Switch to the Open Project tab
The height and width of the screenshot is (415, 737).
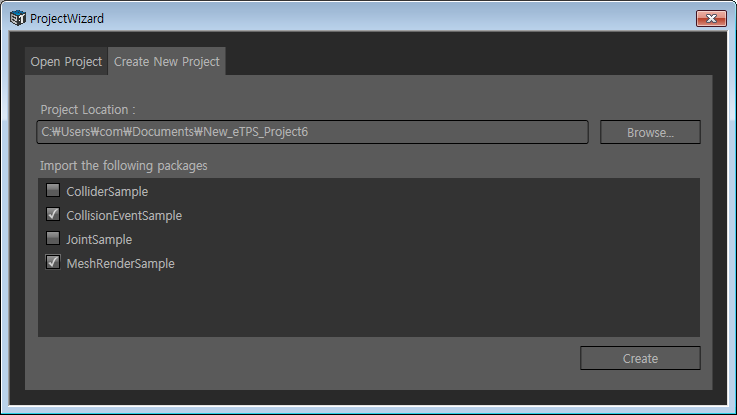coord(66,62)
